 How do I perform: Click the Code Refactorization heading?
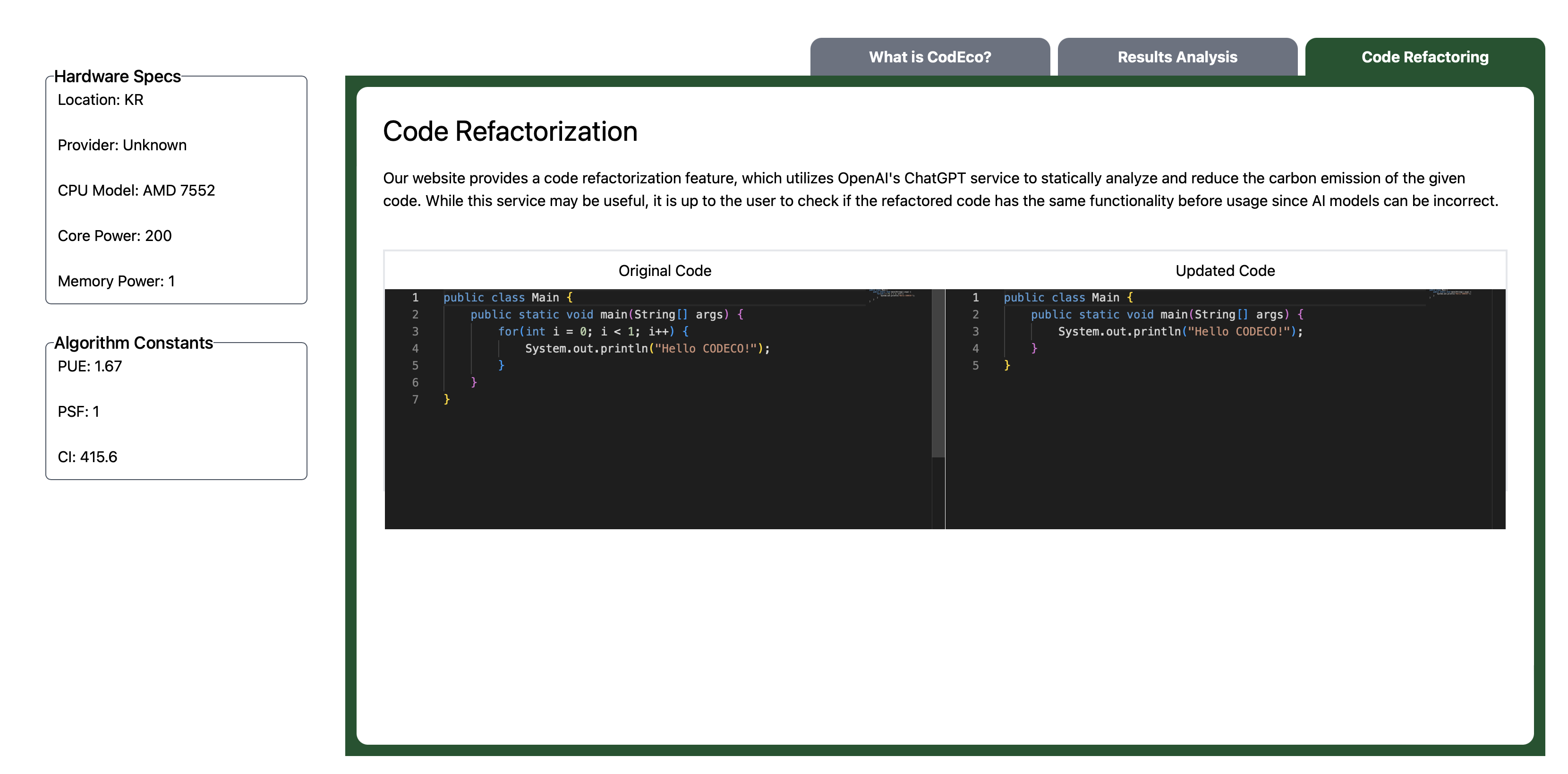tap(510, 131)
